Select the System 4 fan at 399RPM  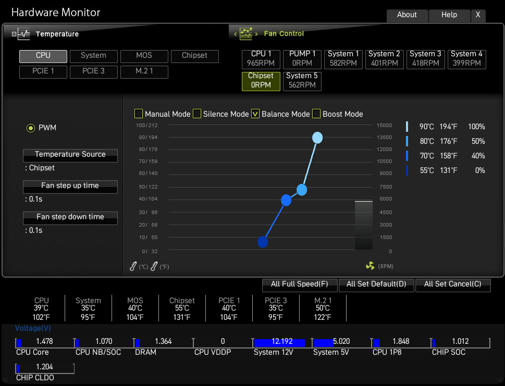467,59
